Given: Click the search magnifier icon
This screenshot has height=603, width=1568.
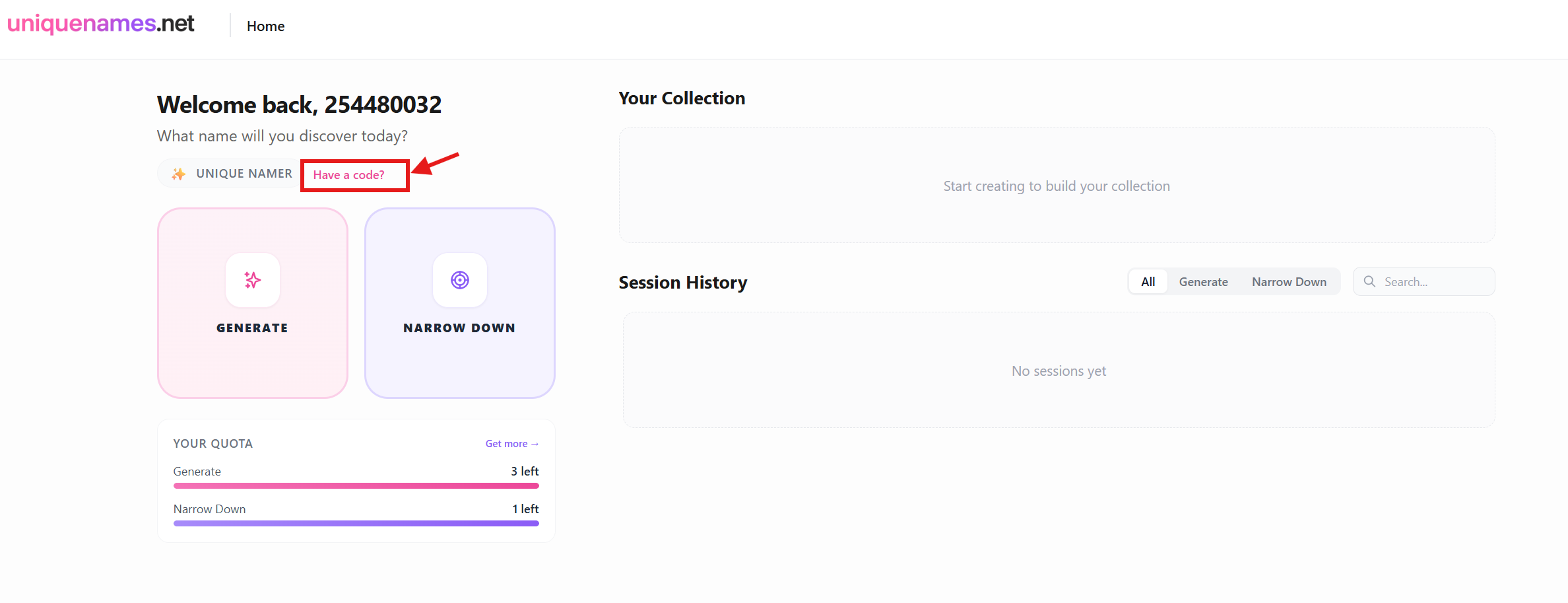Looking at the screenshot, I should 1369,281.
